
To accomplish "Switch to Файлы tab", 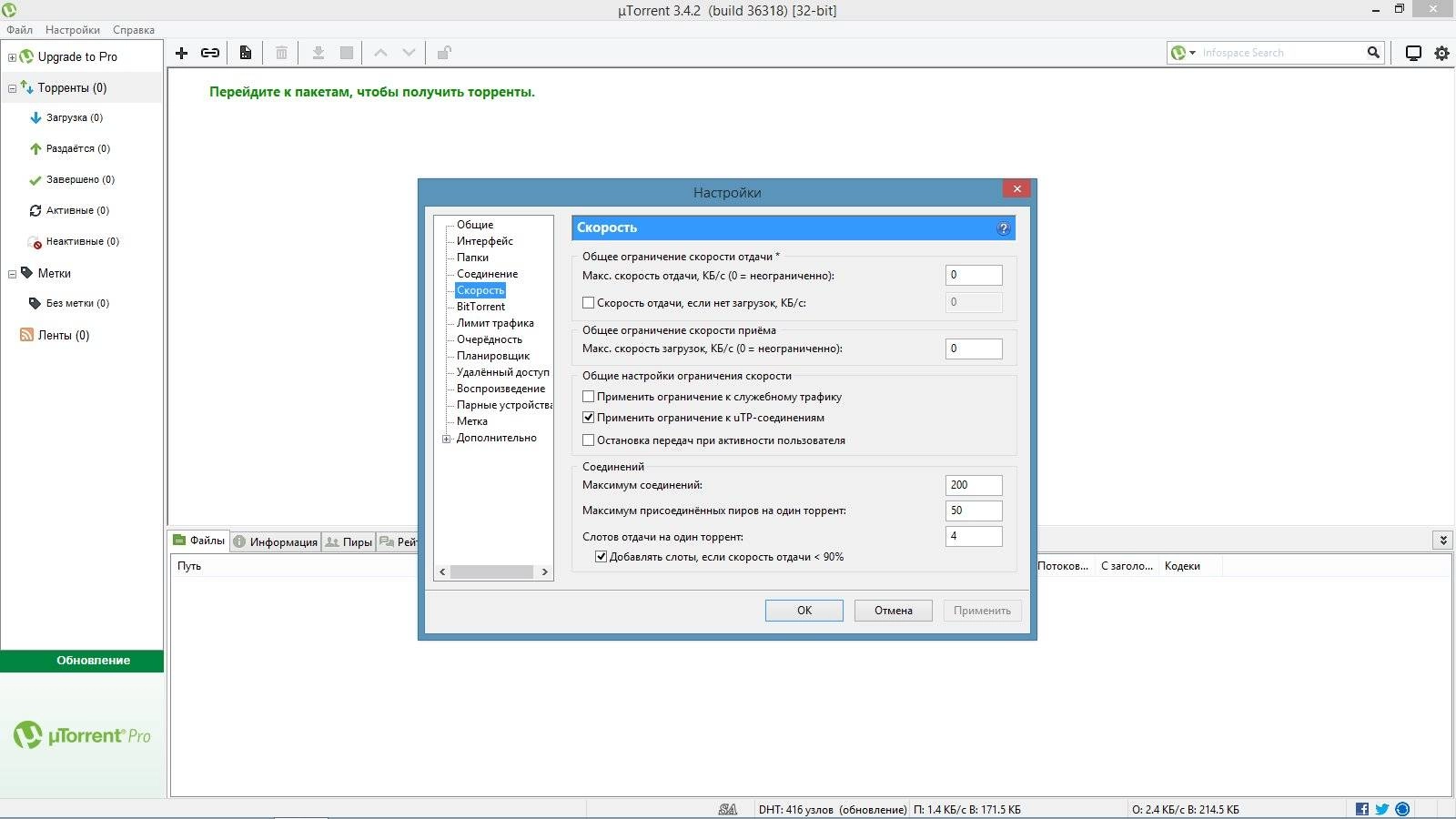I will click(199, 541).
